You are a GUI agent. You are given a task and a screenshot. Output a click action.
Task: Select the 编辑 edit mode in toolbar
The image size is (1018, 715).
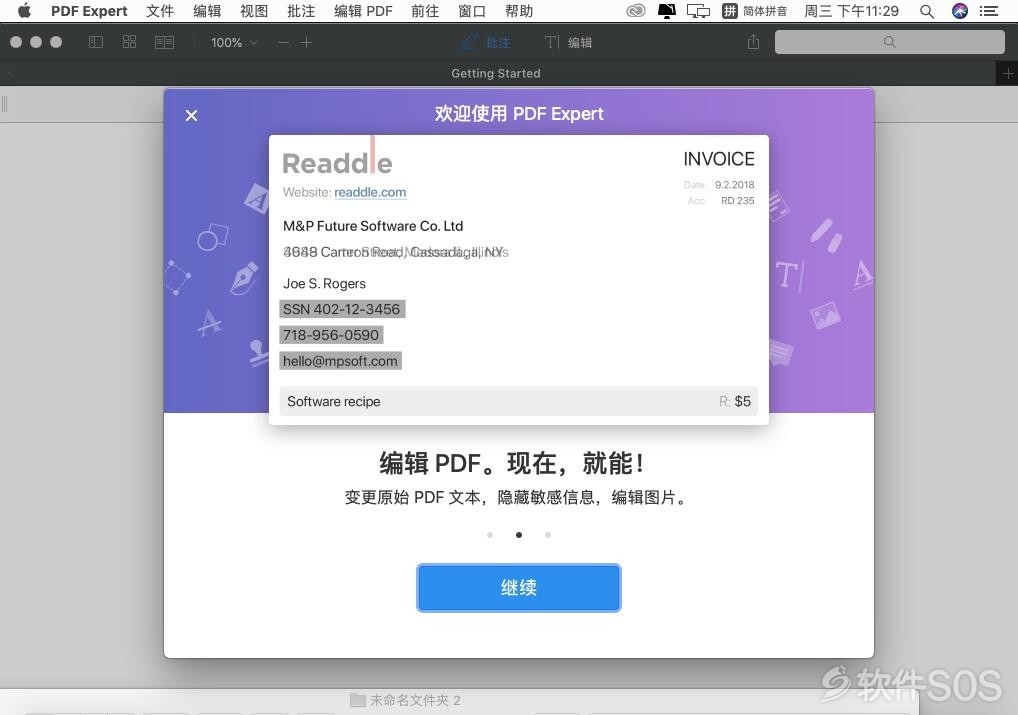click(x=568, y=42)
